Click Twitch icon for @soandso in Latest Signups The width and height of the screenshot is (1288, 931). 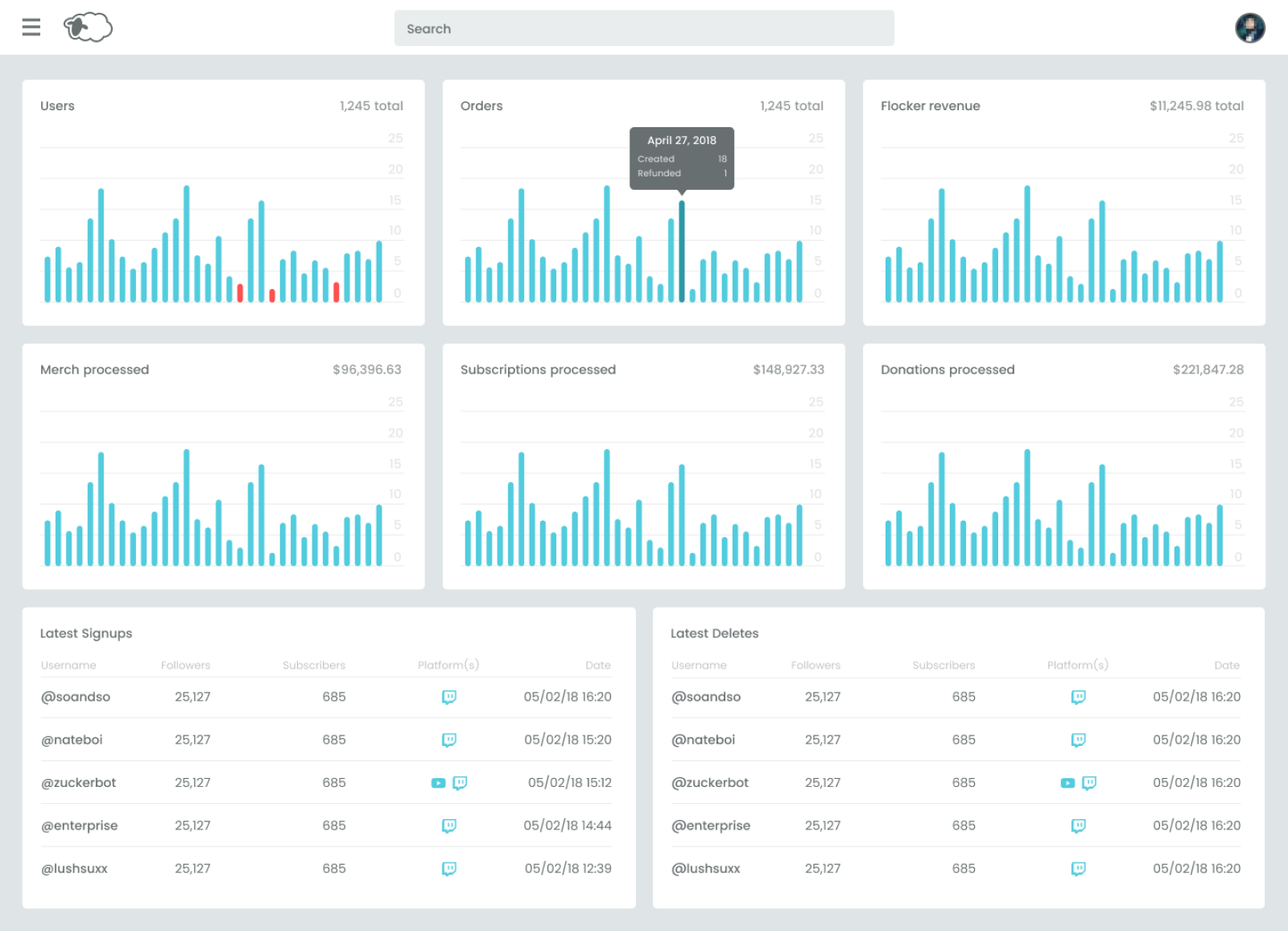(449, 697)
